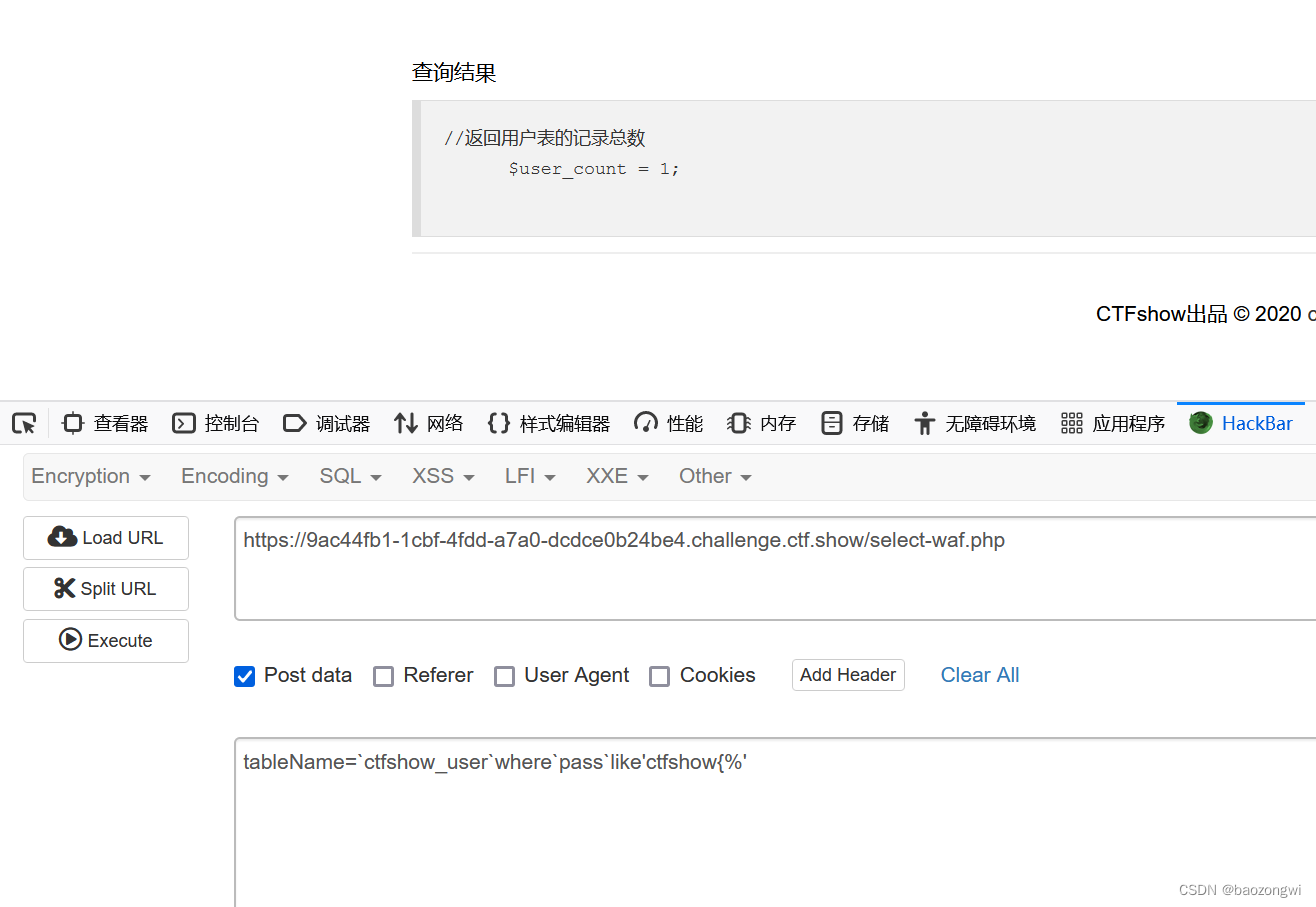Click the Clear All link
This screenshot has height=907, width=1316.
(x=979, y=676)
